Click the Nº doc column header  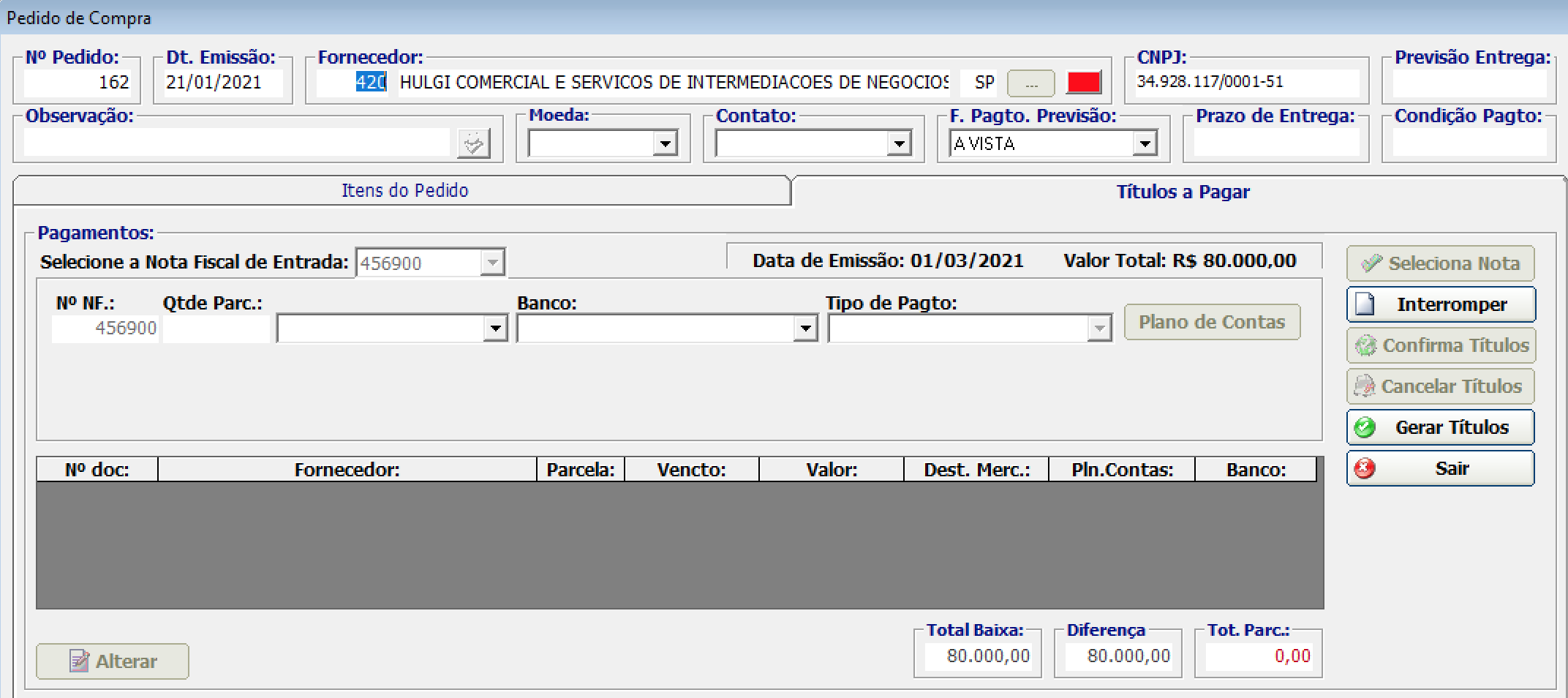(97, 470)
